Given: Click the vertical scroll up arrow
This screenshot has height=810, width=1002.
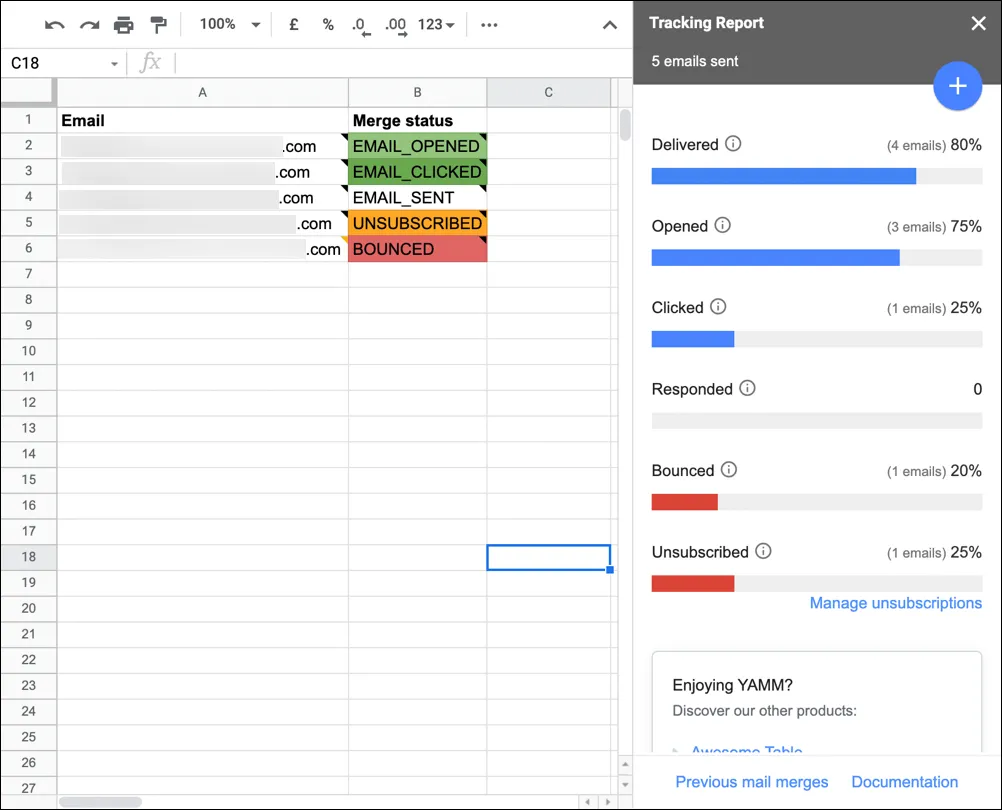Looking at the screenshot, I should pyautogui.click(x=625, y=764).
